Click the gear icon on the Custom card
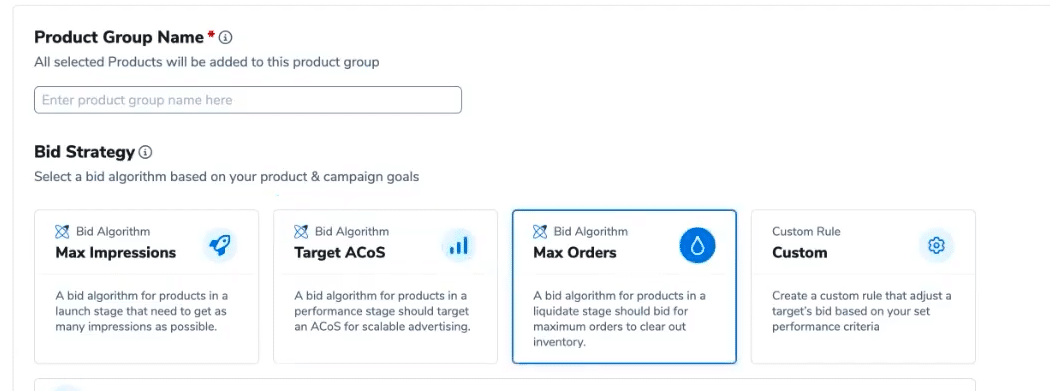Image resolution: width=1050 pixels, height=391 pixels. click(936, 246)
